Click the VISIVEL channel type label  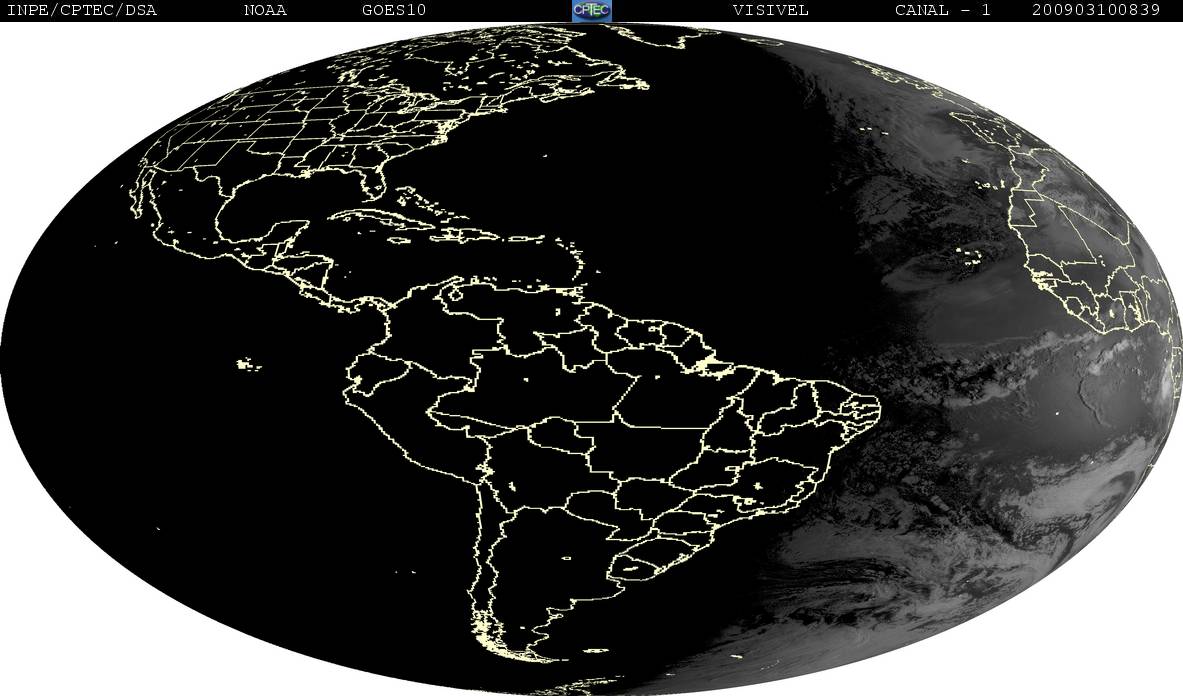(x=770, y=10)
